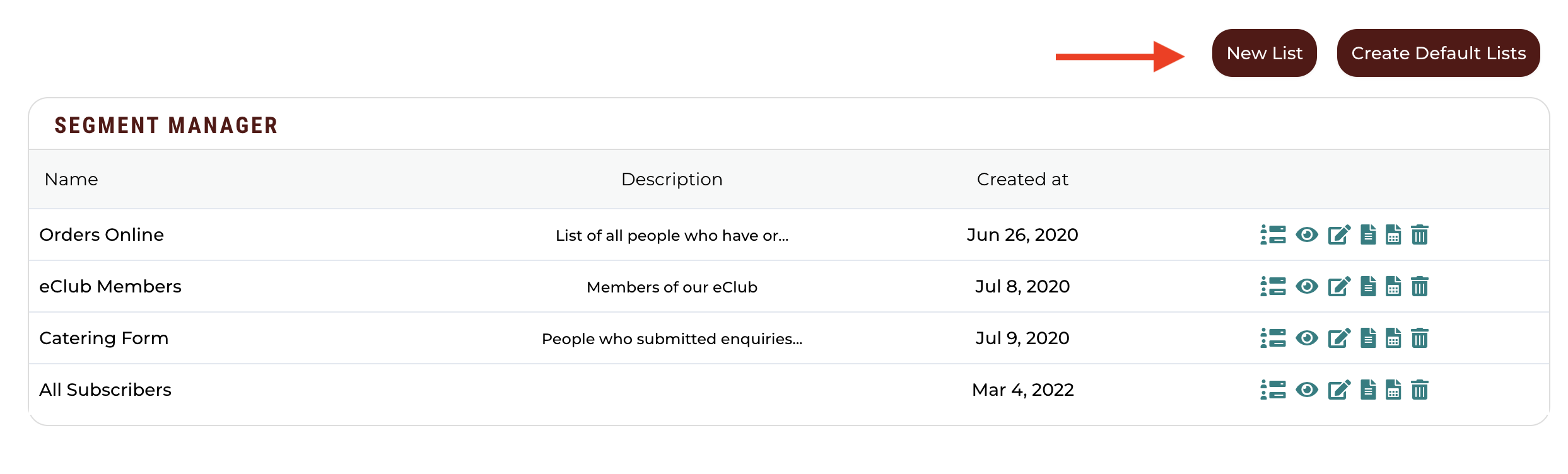Click the date Jul 8, 2020
The width and height of the screenshot is (1568, 474).
pos(1022,286)
